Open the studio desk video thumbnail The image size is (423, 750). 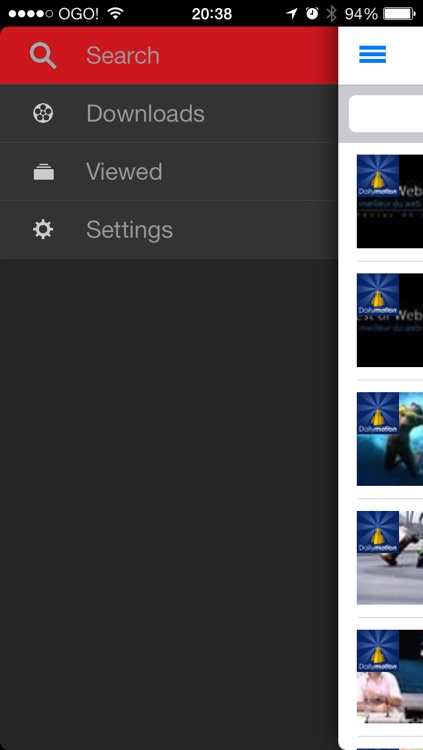point(390,676)
